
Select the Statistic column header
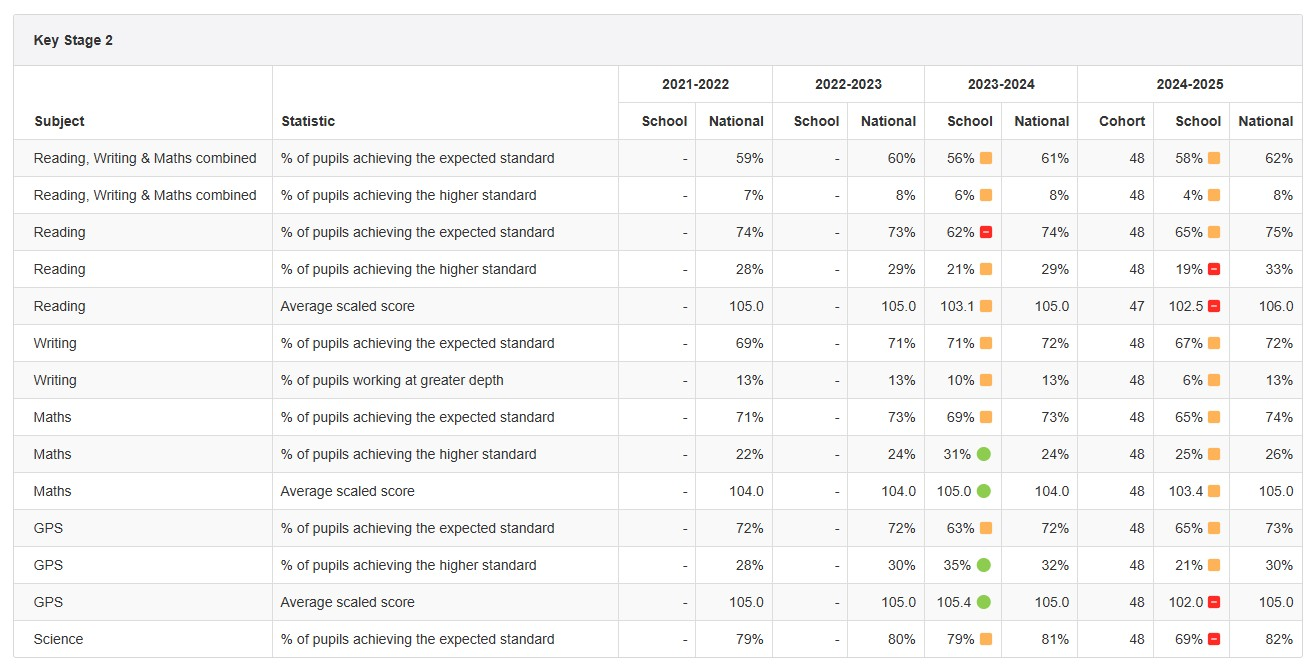click(x=308, y=121)
